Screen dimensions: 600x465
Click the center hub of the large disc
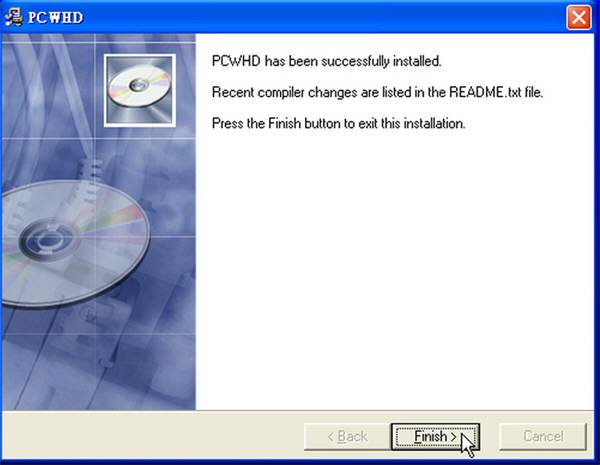47,240
